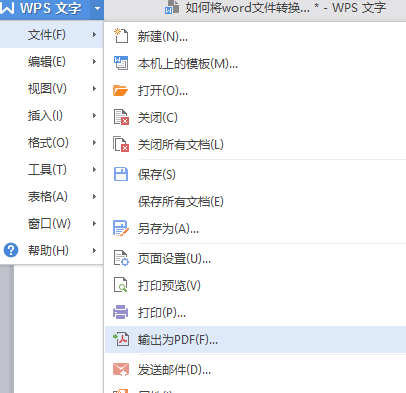406x393 pixels.
Task: Click the Close document icon
Action: coord(121,117)
